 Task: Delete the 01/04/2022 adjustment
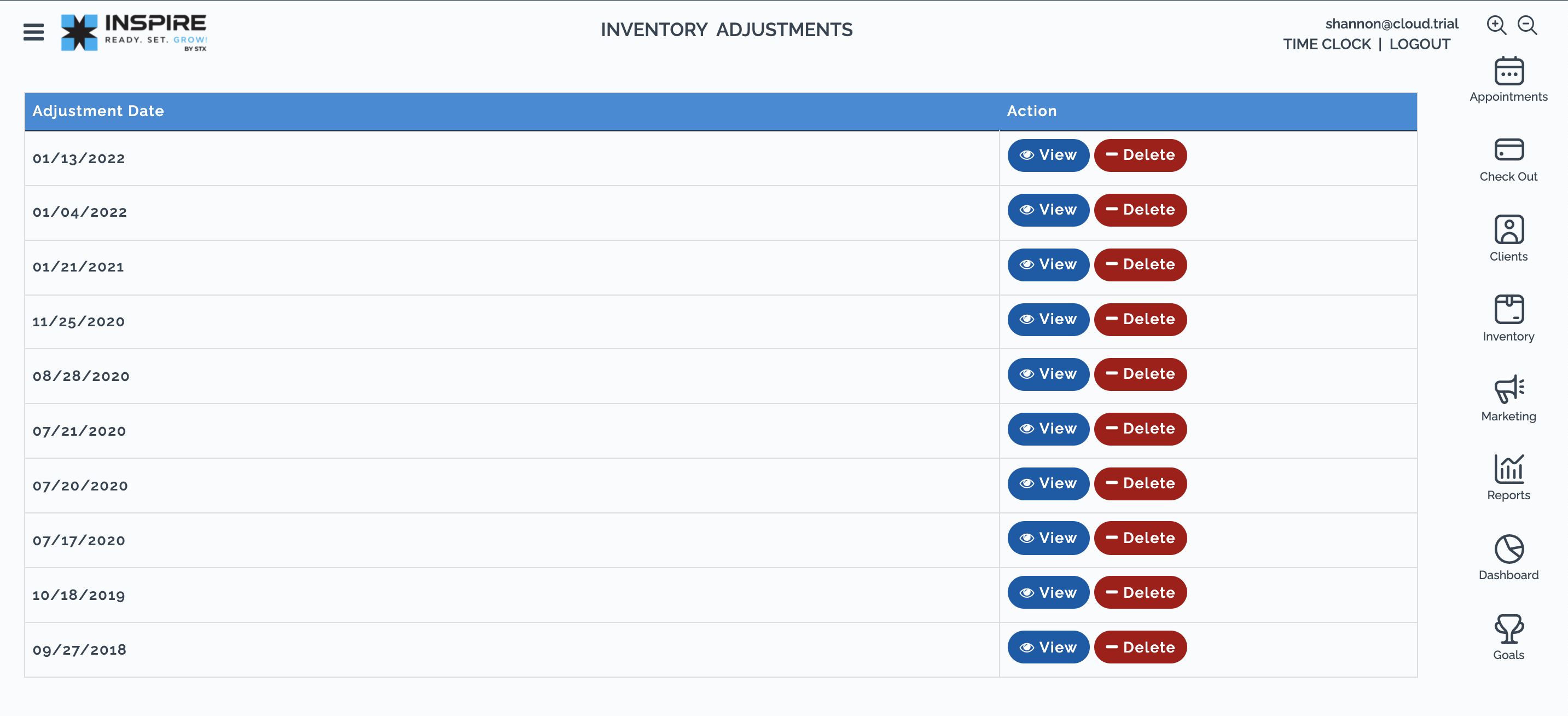coord(1140,210)
